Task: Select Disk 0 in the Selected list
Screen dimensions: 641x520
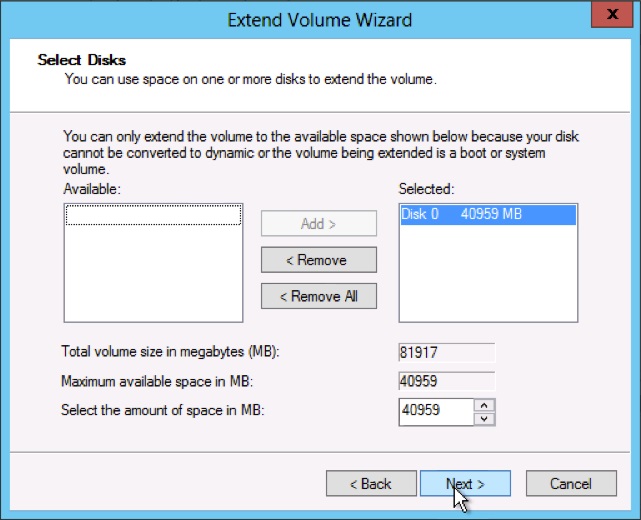Action: tap(487, 214)
